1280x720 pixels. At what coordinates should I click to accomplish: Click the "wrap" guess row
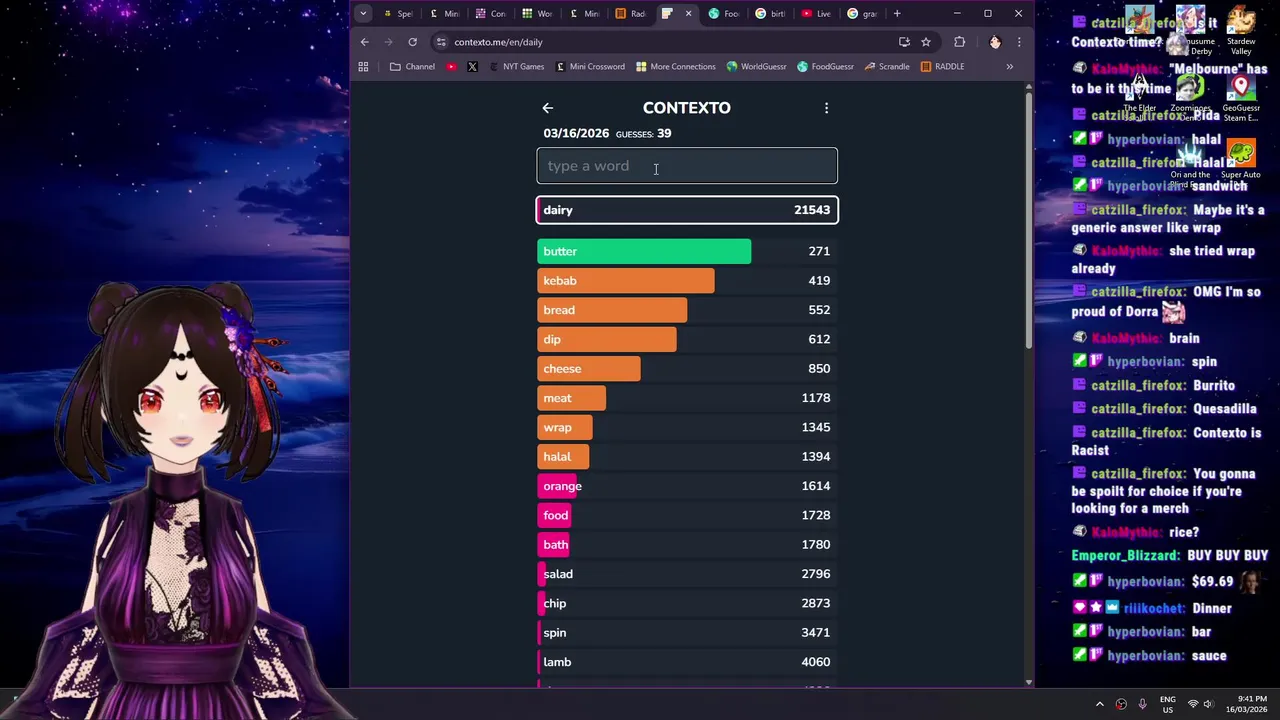pos(687,427)
